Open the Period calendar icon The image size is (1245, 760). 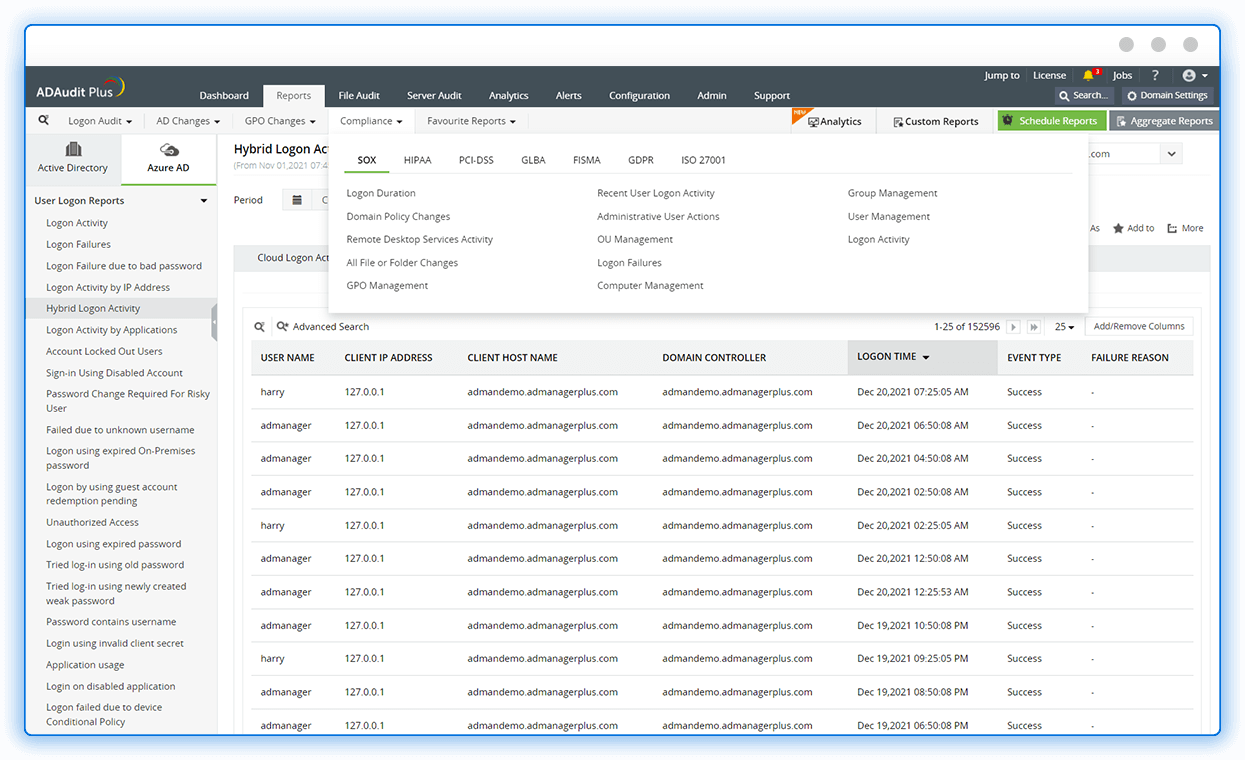pos(297,200)
